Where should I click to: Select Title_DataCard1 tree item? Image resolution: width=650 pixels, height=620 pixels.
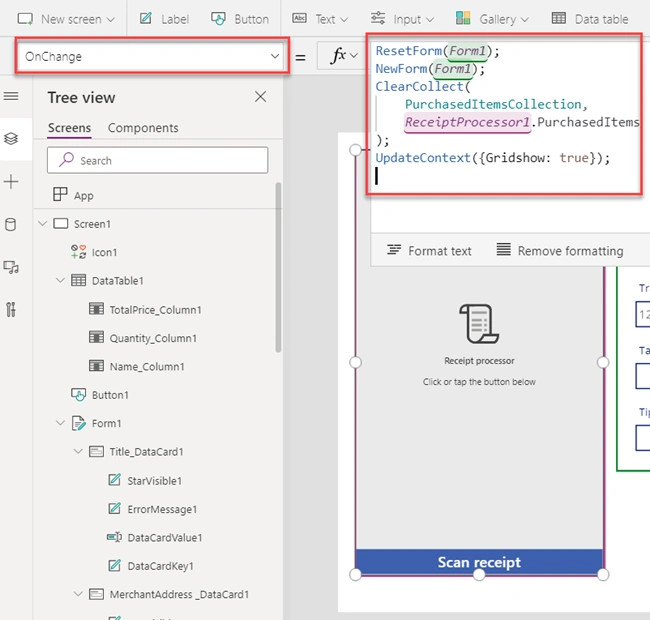pos(146,452)
